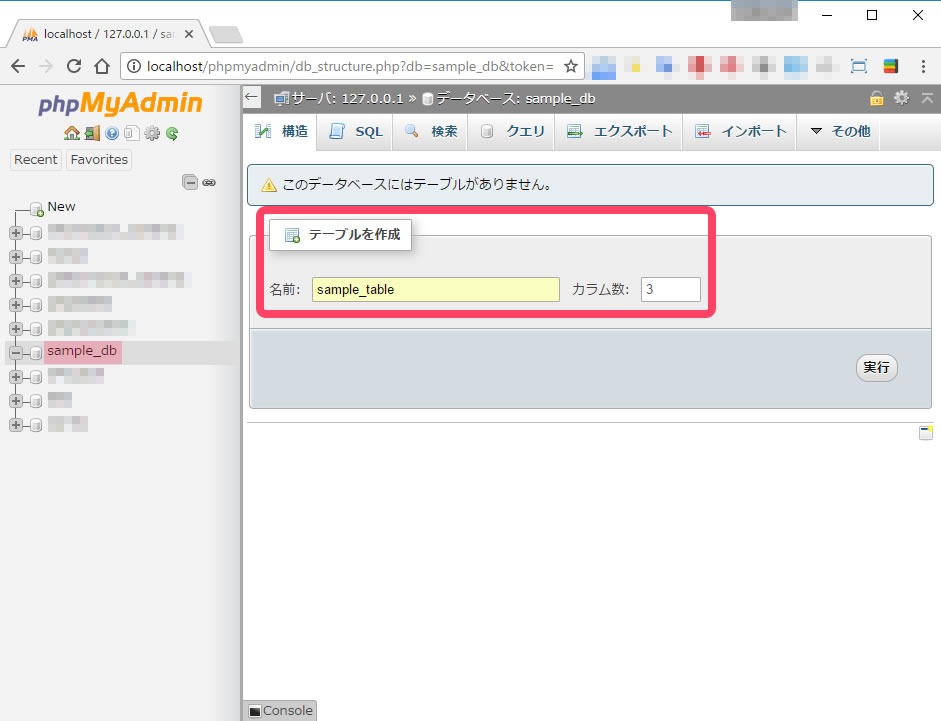The height and width of the screenshot is (721, 941).
Task: Collapse the top menu bar arrow
Action: pyautogui.click(x=927, y=98)
